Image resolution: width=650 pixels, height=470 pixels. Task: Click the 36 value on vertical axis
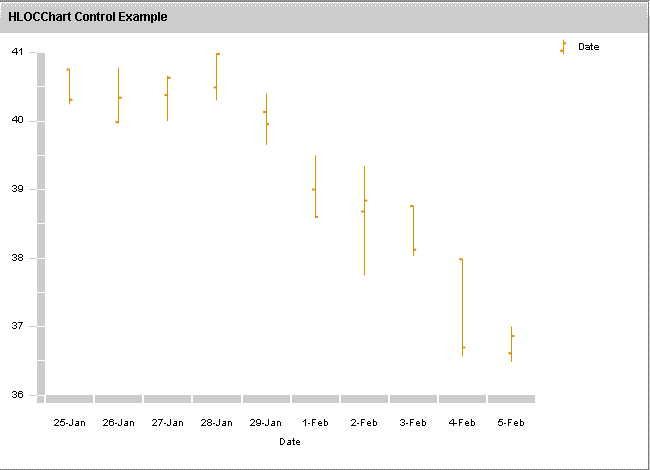(x=17, y=395)
